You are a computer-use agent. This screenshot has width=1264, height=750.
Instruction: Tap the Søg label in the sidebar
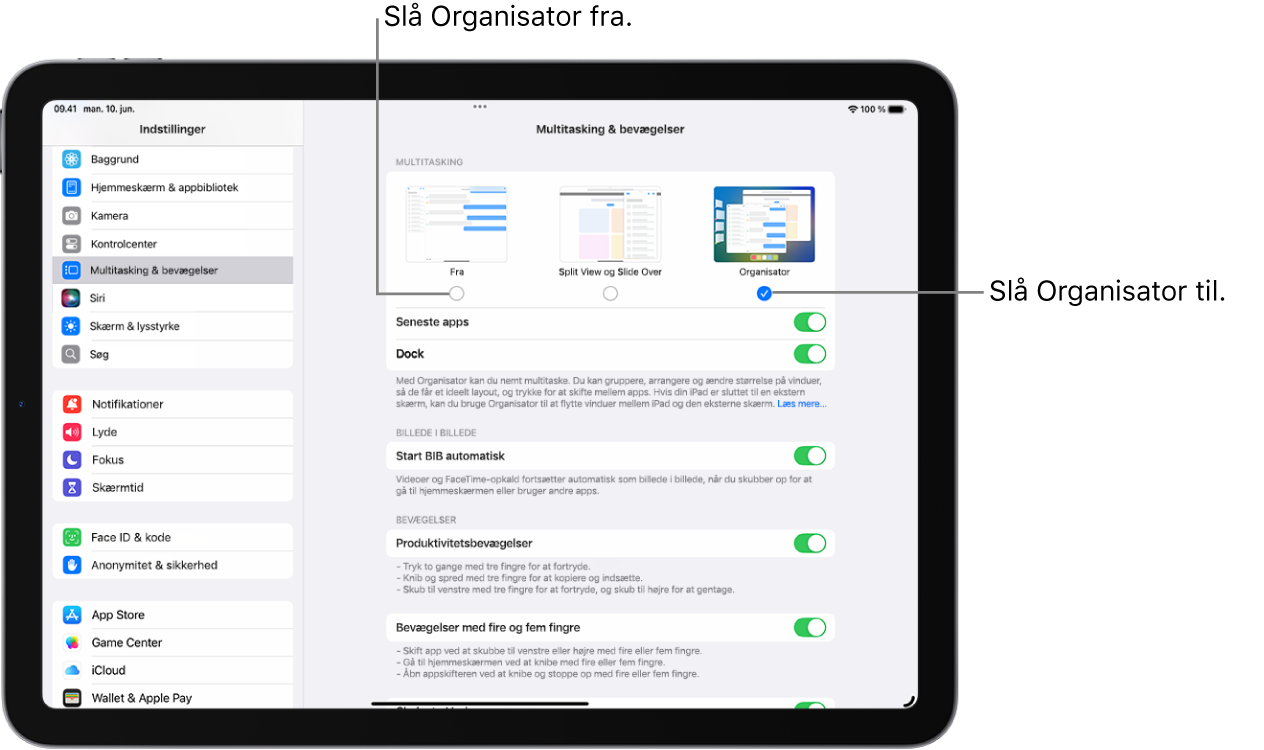100,354
